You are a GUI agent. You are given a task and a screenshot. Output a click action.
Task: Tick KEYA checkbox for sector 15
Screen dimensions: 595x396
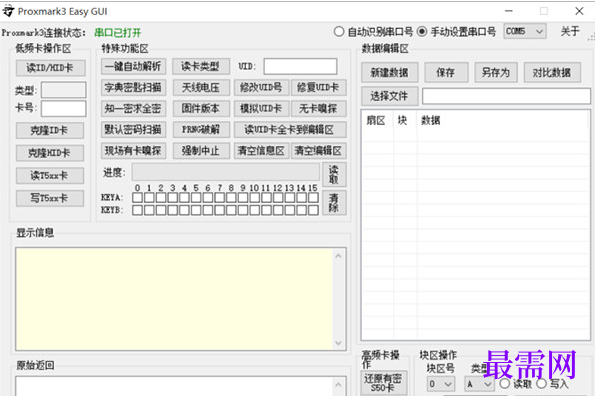coord(313,198)
